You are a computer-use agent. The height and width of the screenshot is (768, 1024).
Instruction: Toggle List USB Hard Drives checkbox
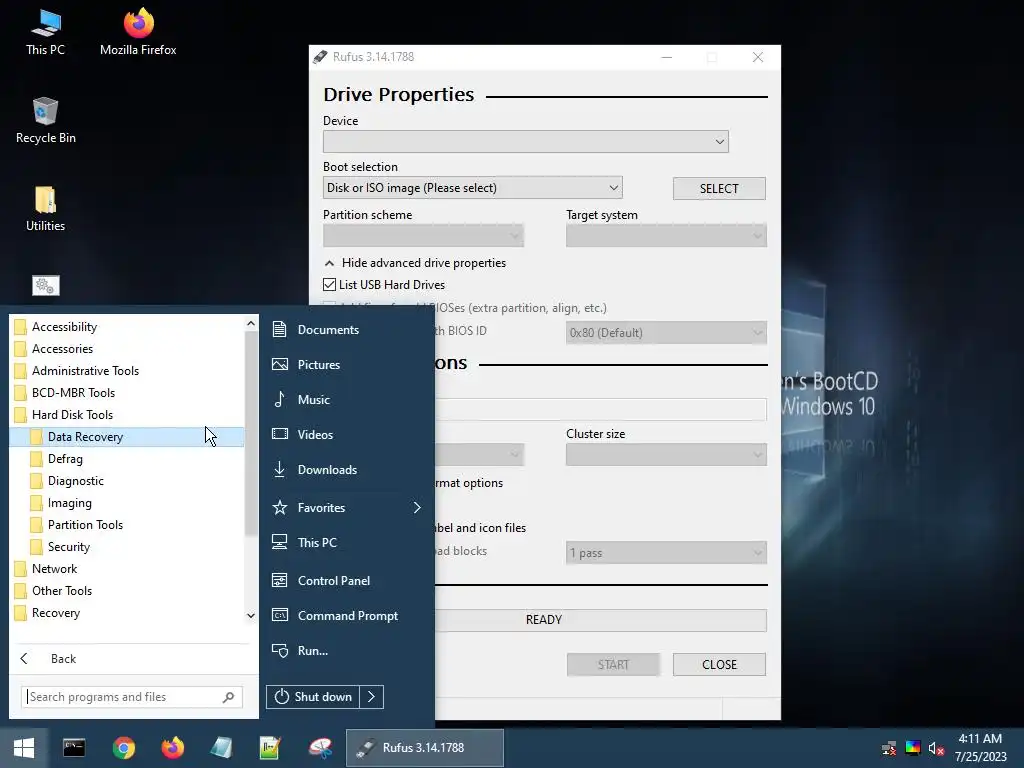tap(330, 285)
